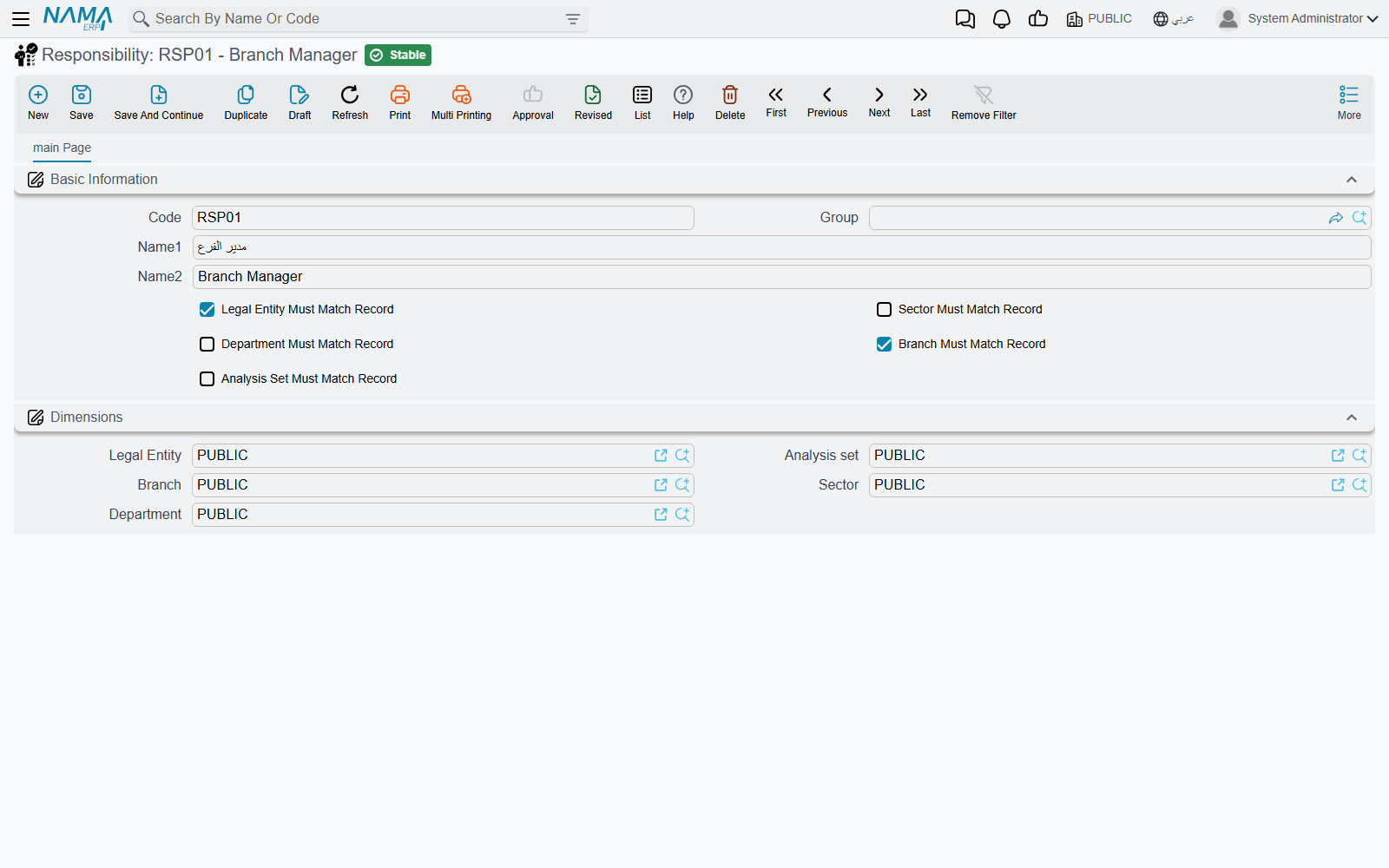The width and height of the screenshot is (1389, 868).
Task: Open Sector record in new window
Action: click(1338, 485)
